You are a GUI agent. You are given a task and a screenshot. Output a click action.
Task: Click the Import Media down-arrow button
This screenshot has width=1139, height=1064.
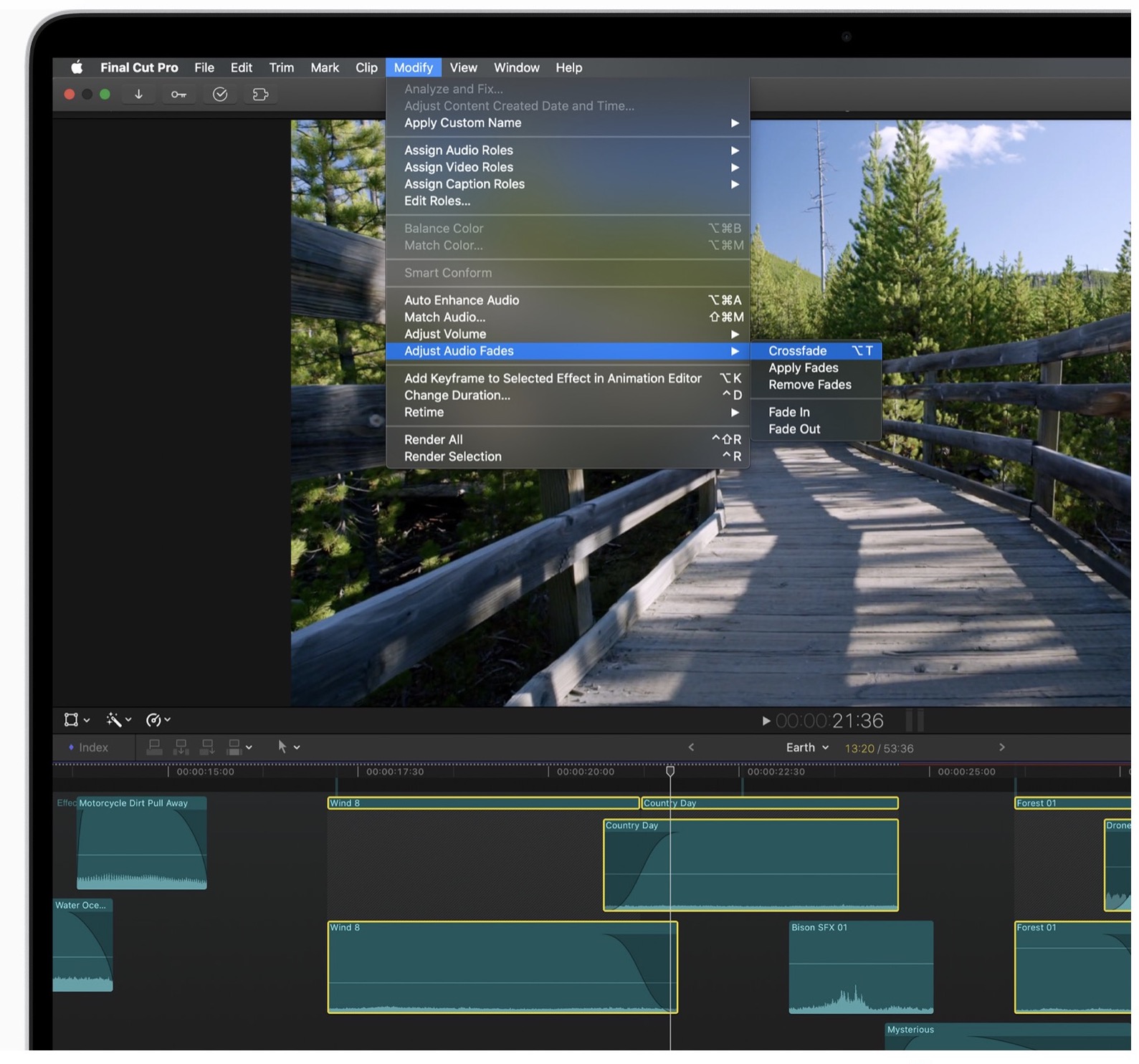(138, 95)
